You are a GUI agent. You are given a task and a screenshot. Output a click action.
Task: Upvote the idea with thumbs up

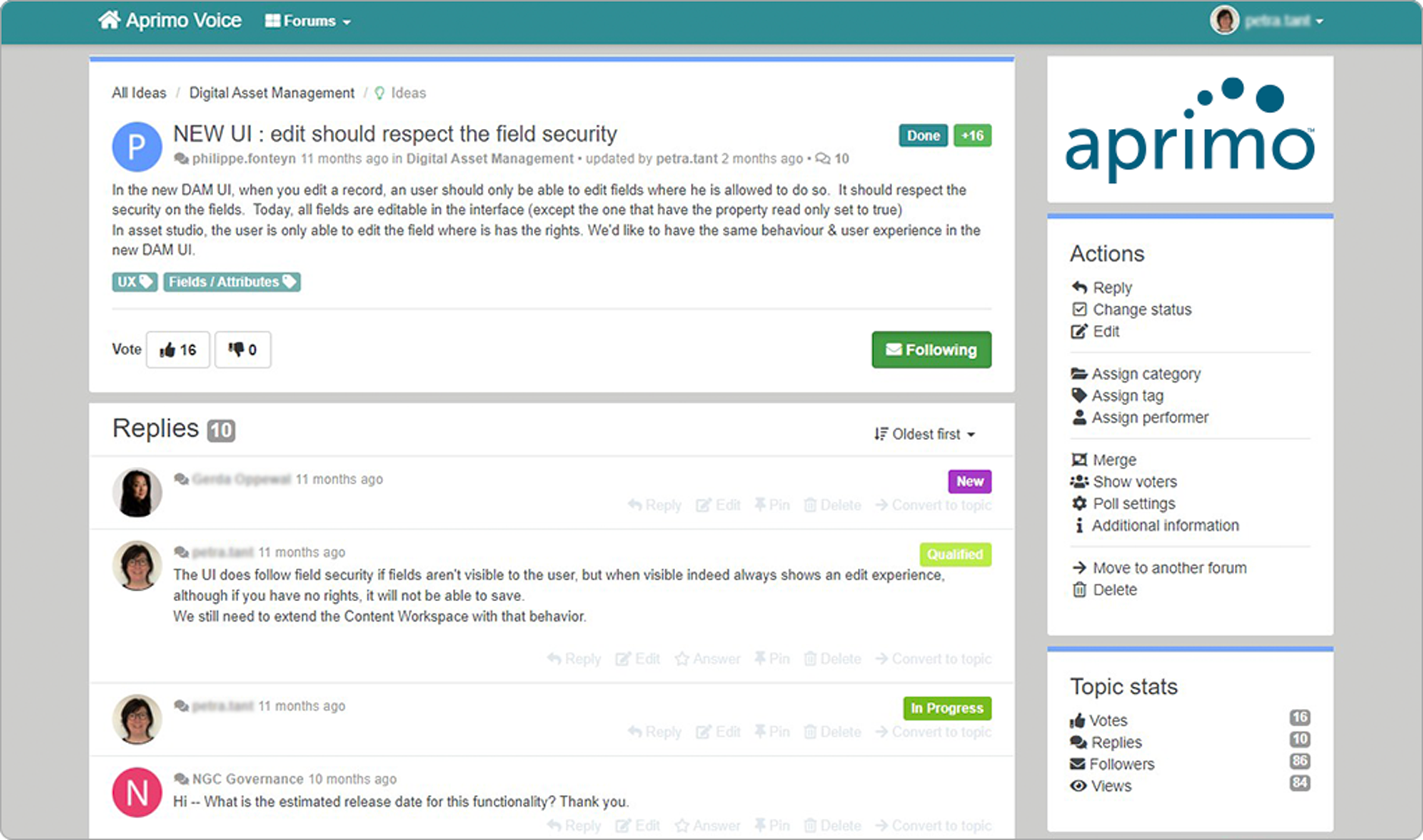pos(178,349)
